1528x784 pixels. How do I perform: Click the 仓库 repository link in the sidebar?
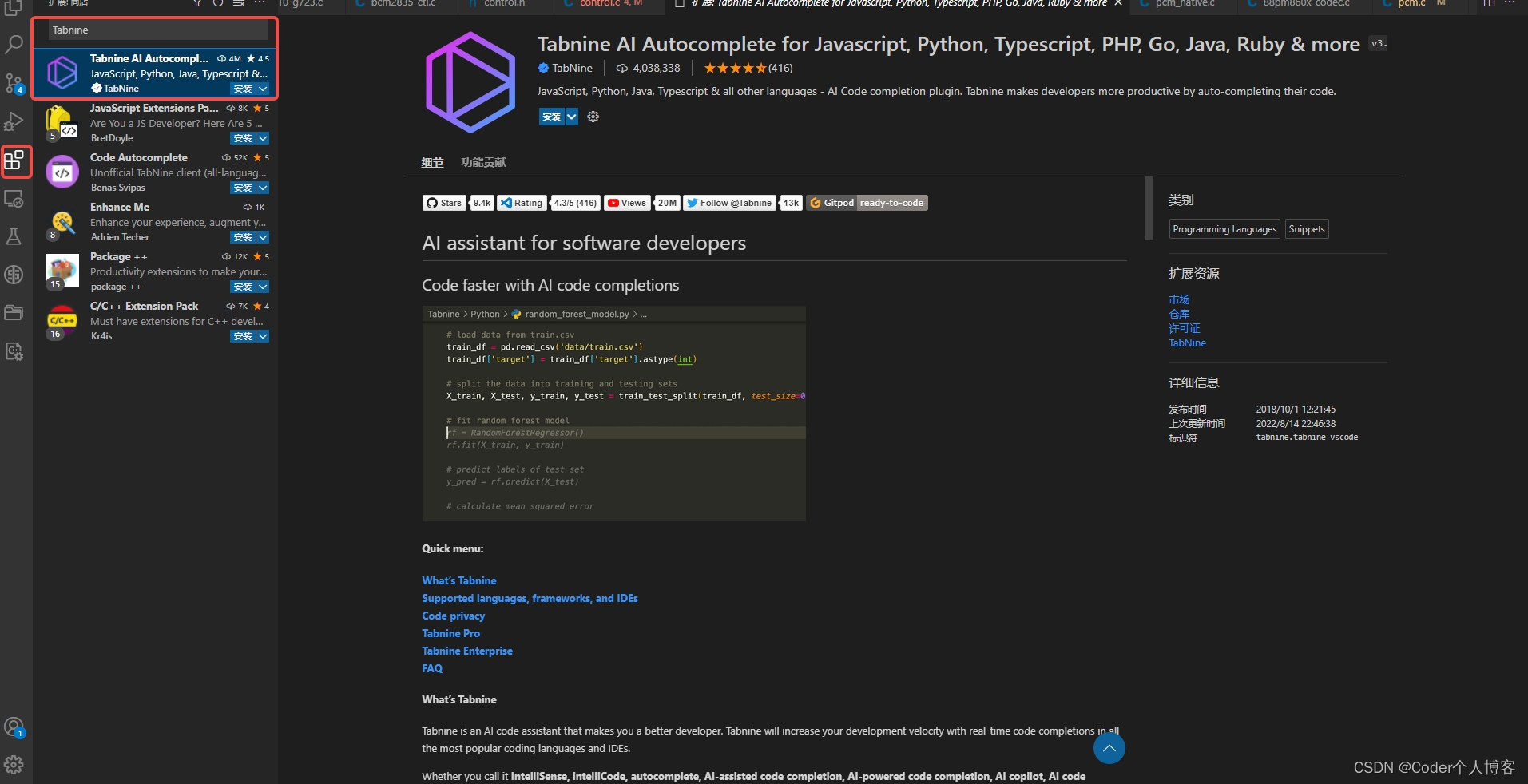pyautogui.click(x=1178, y=314)
